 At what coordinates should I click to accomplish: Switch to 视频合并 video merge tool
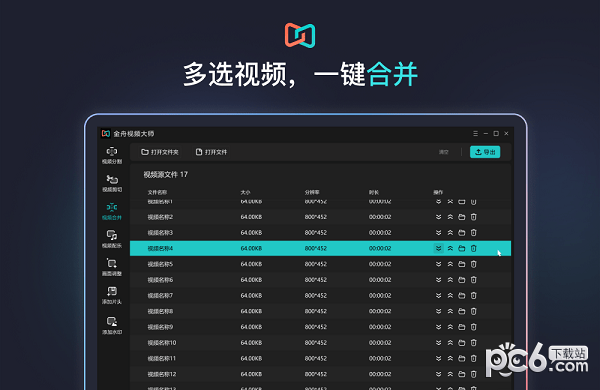(112, 211)
